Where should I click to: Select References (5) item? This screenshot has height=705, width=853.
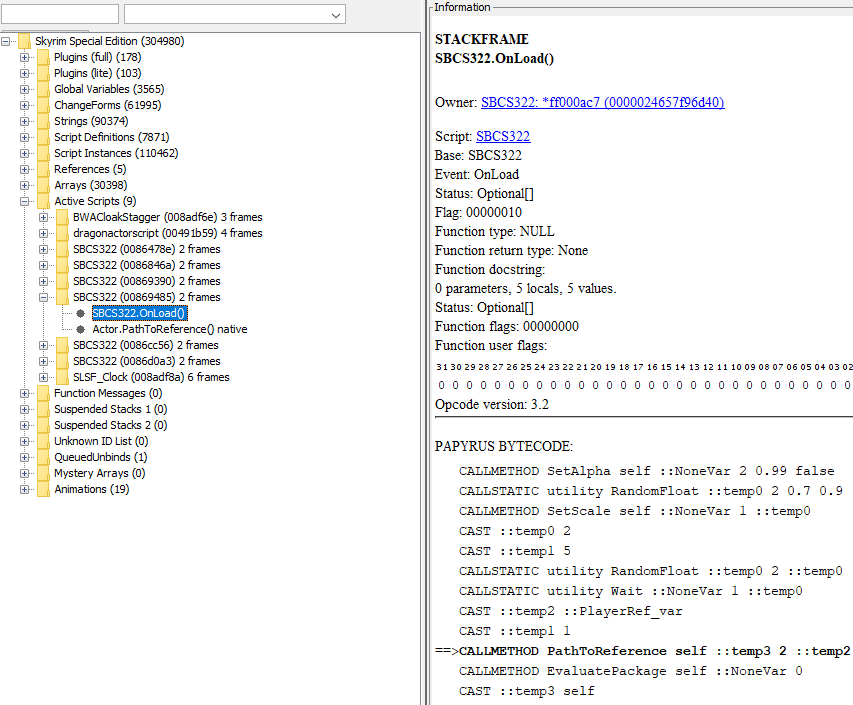(x=90, y=169)
